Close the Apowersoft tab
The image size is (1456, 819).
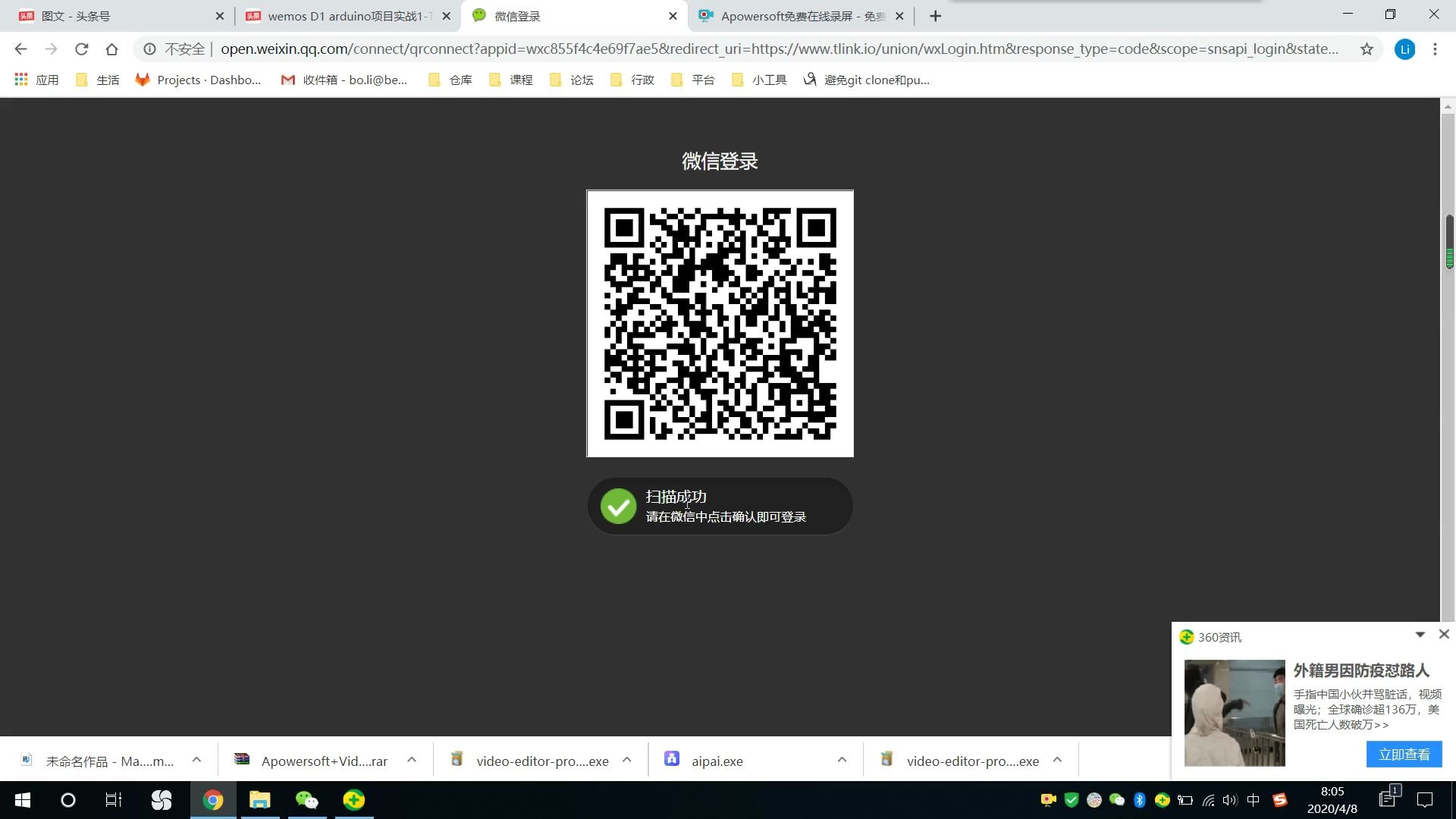click(x=899, y=16)
